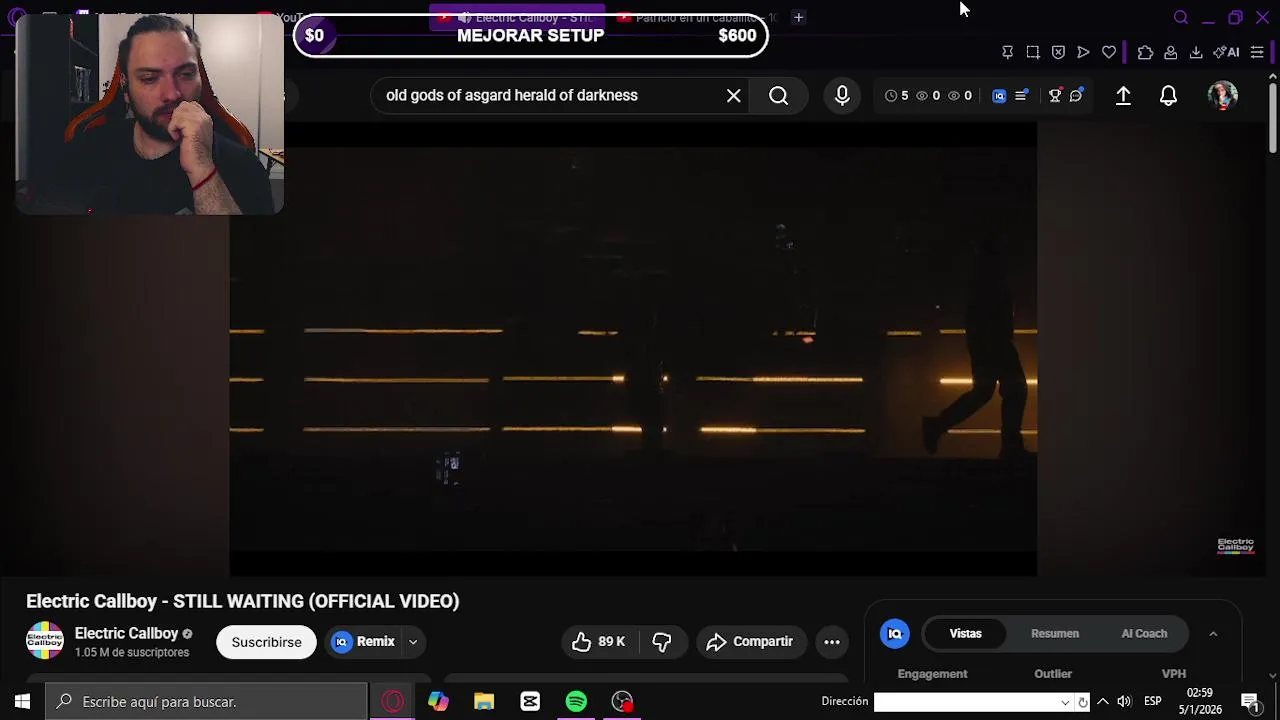1280x720 pixels.
Task: Click the Dirección address input field
Action: pos(967,702)
